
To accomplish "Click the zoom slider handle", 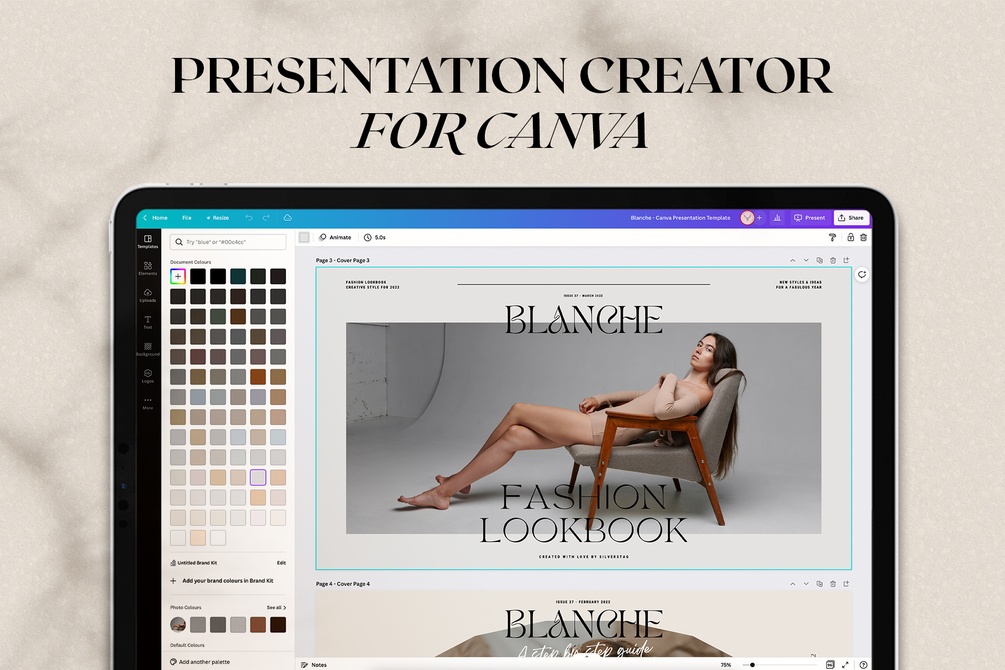I will pos(752,665).
